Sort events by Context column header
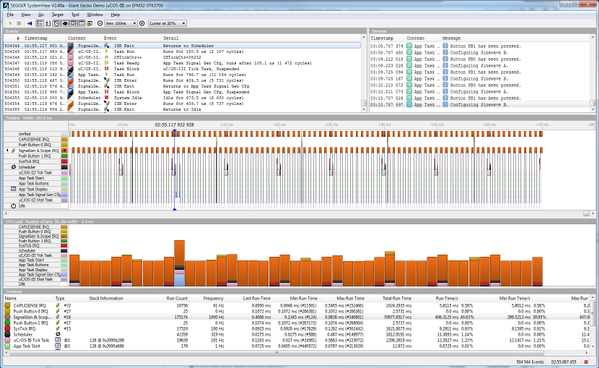Screen dimensions: 599x368 77,38
